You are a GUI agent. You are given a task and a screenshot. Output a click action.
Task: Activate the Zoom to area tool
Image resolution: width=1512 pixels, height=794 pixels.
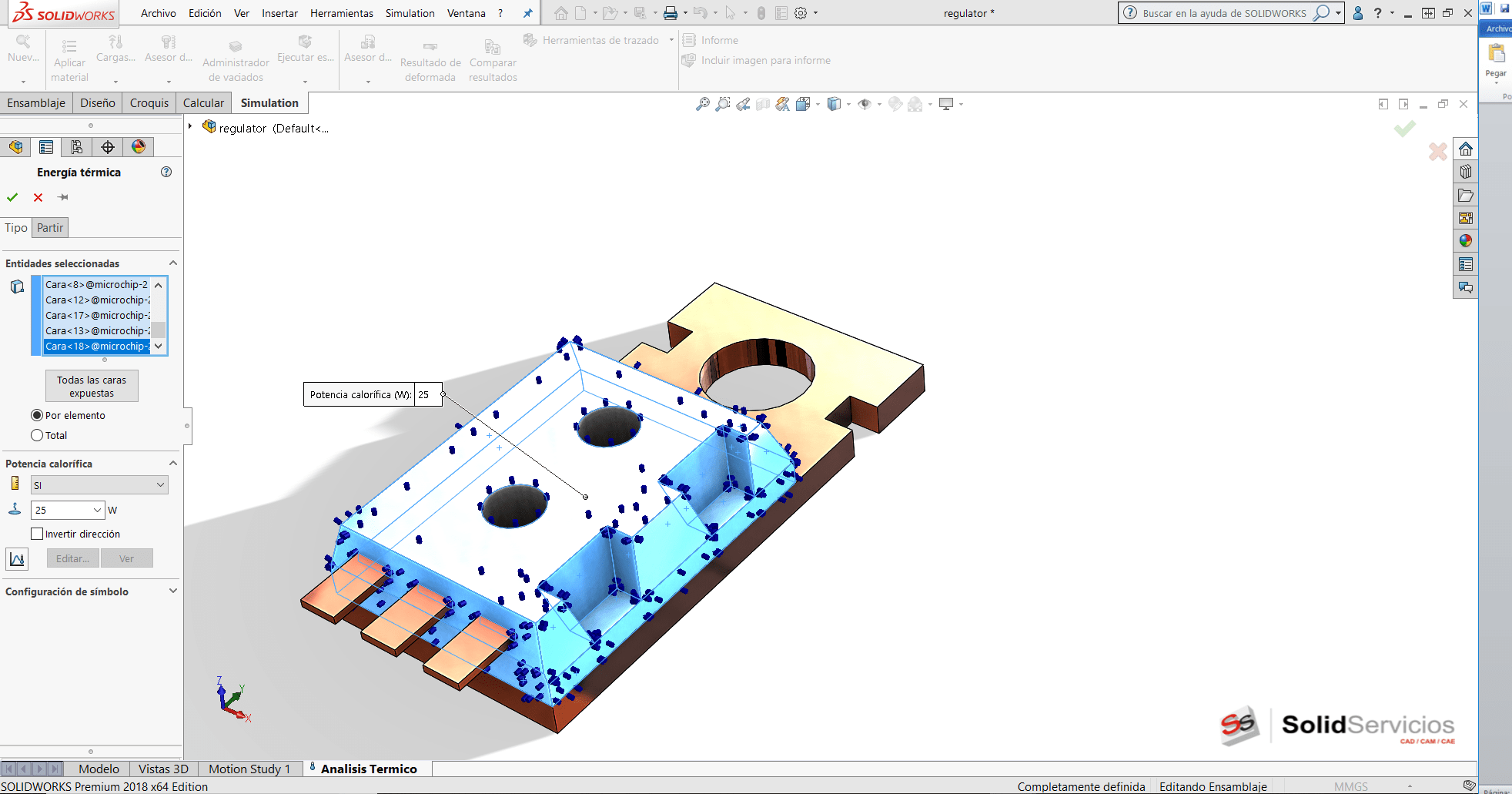pos(722,104)
